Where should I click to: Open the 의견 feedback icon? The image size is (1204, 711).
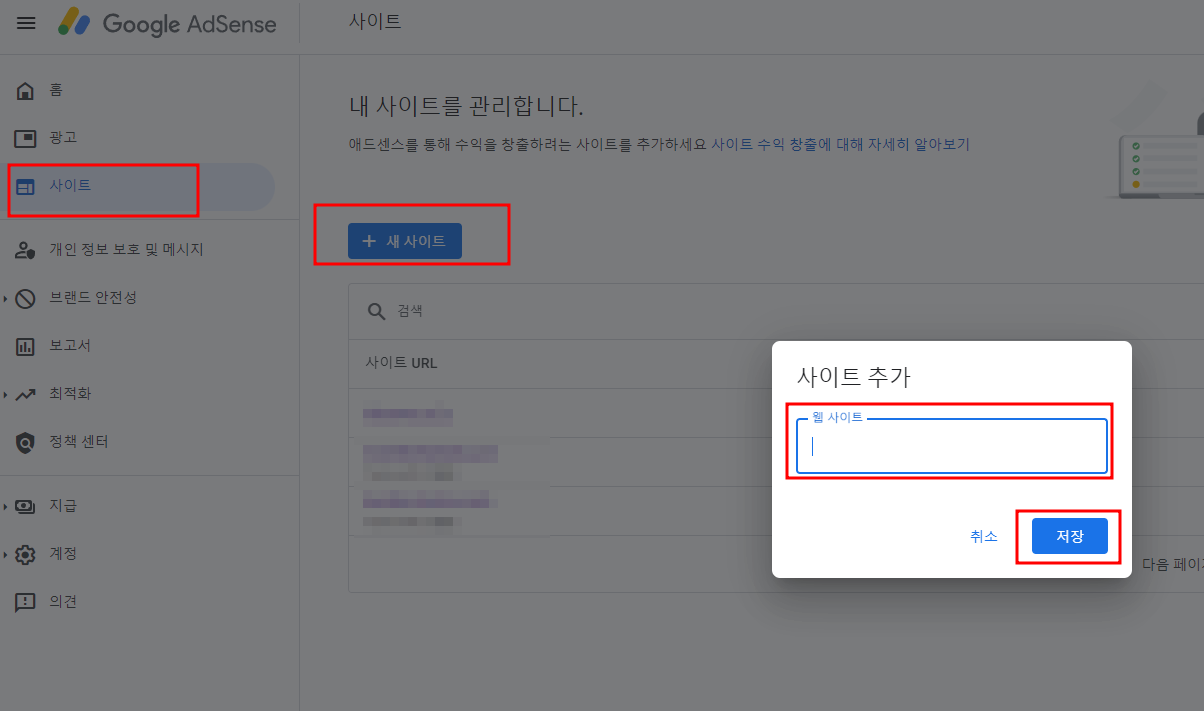[25, 601]
